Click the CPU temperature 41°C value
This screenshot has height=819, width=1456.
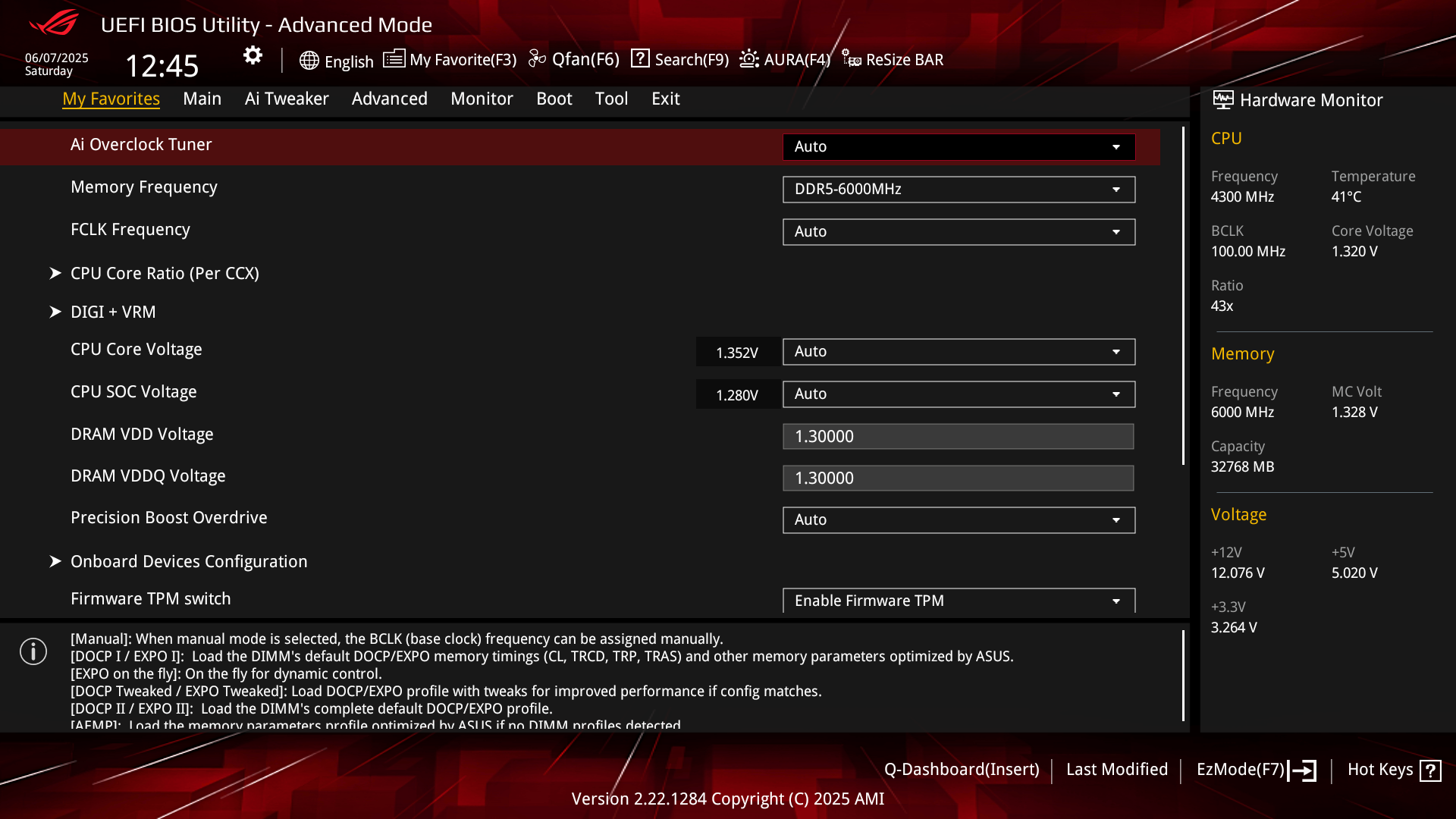(1346, 196)
